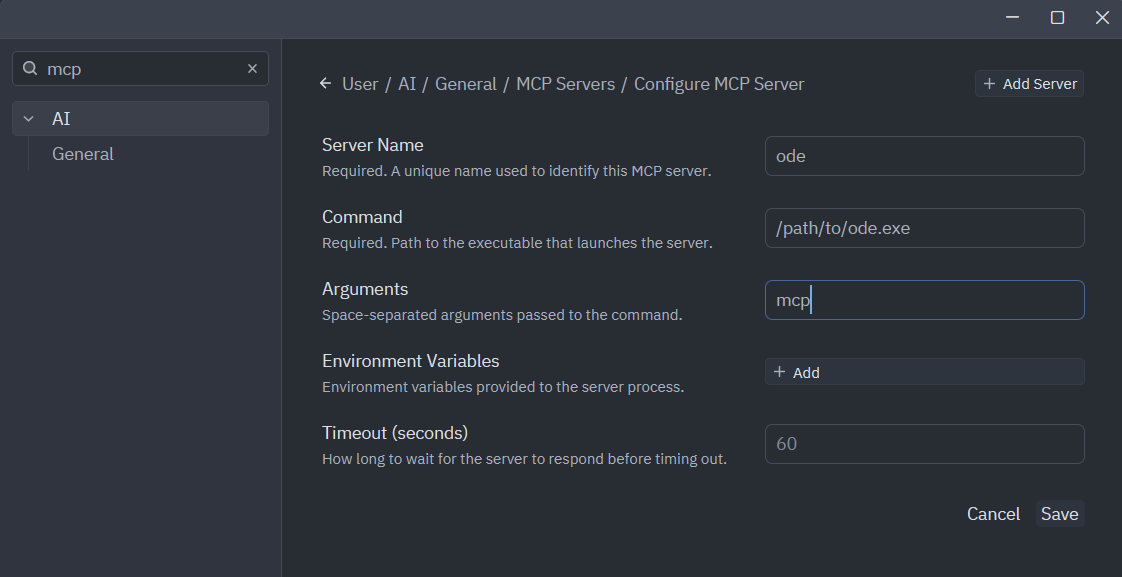Click the Arguments label
The image size is (1122, 577).
pyautogui.click(x=365, y=289)
